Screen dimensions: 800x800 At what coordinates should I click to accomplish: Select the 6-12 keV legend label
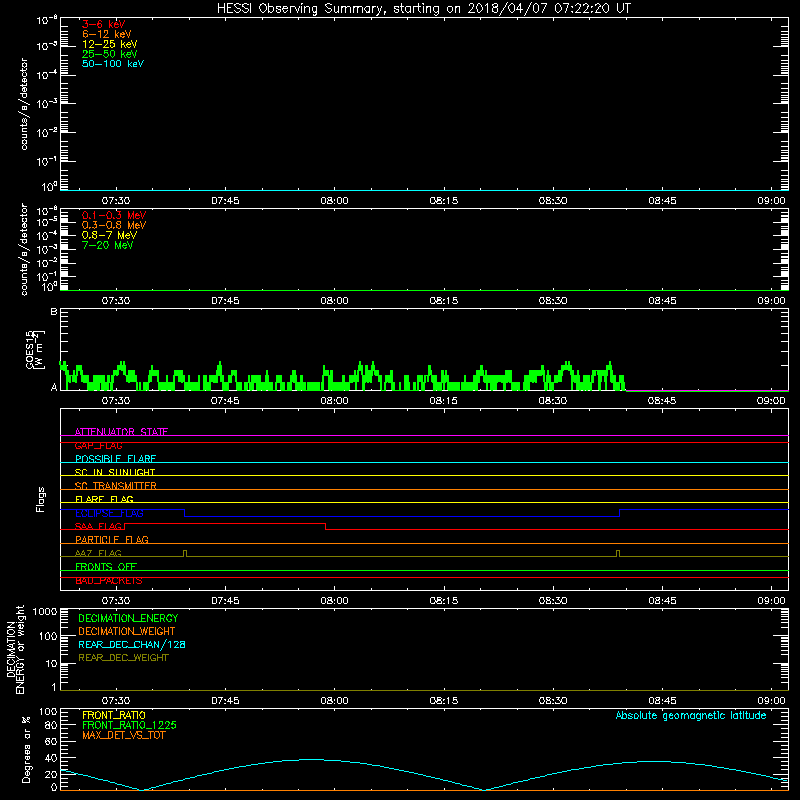[x=107, y=34]
